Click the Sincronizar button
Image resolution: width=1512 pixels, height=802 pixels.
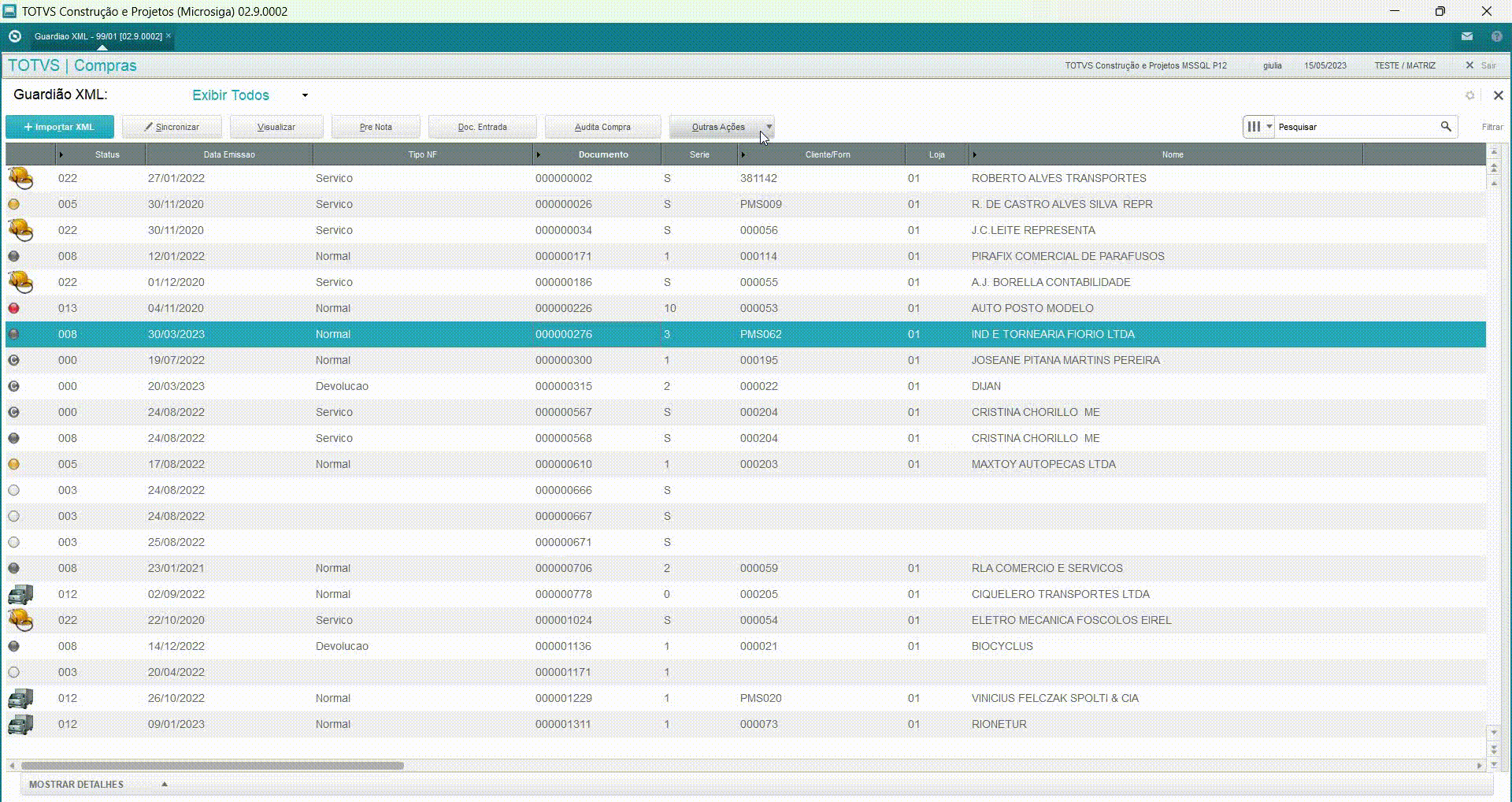tap(172, 127)
